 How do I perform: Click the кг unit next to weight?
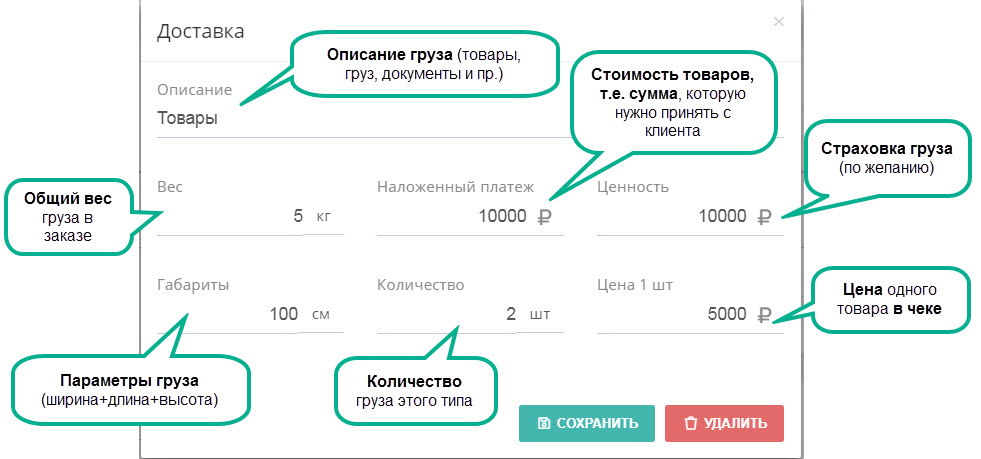323,216
